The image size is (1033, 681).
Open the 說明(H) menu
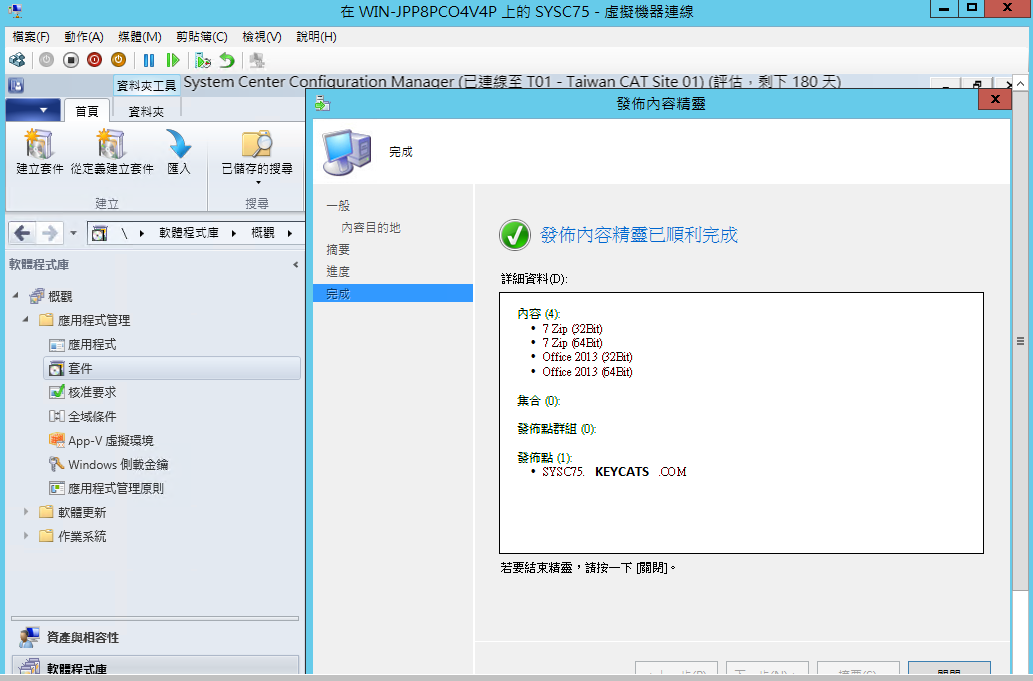point(316,37)
